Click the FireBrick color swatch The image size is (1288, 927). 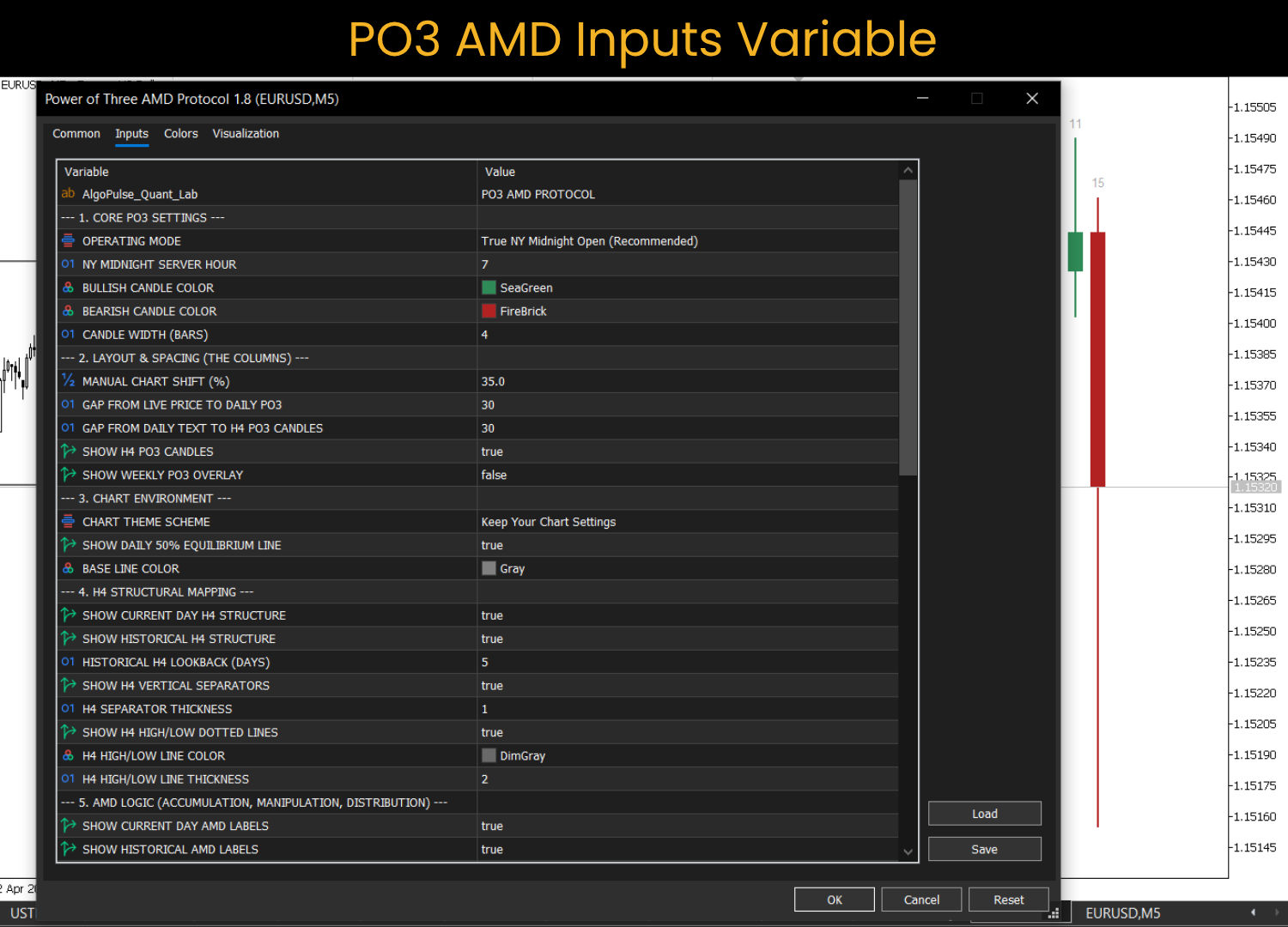click(488, 311)
